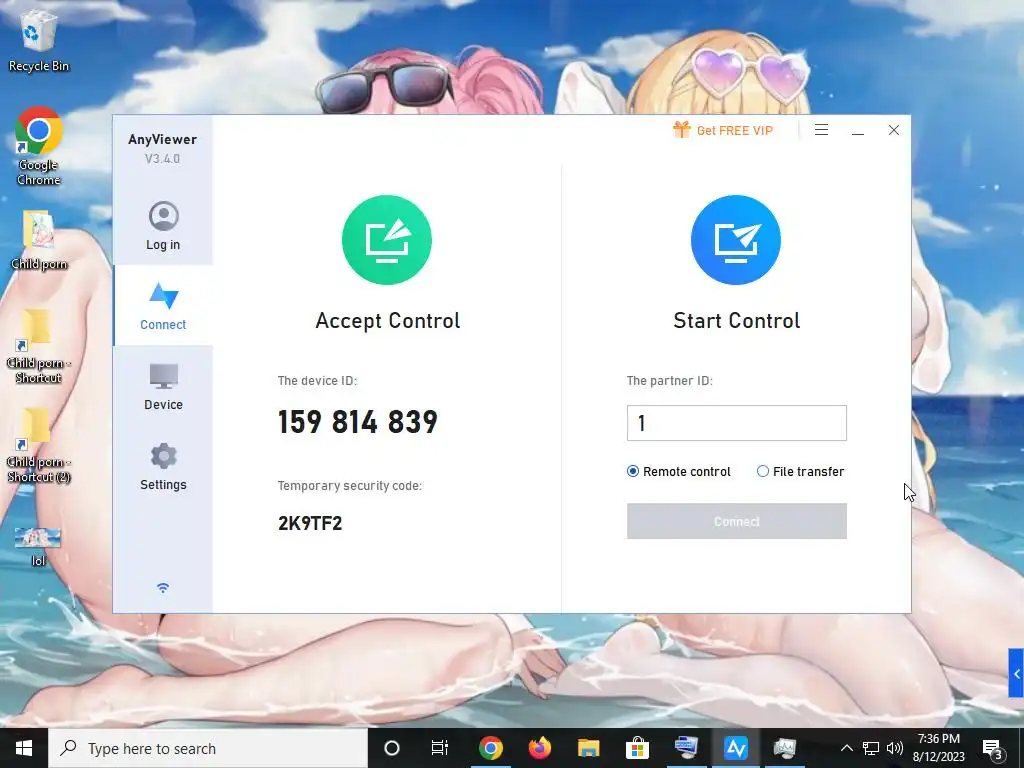
Task: Close the AnyViewer window
Action: (x=894, y=130)
